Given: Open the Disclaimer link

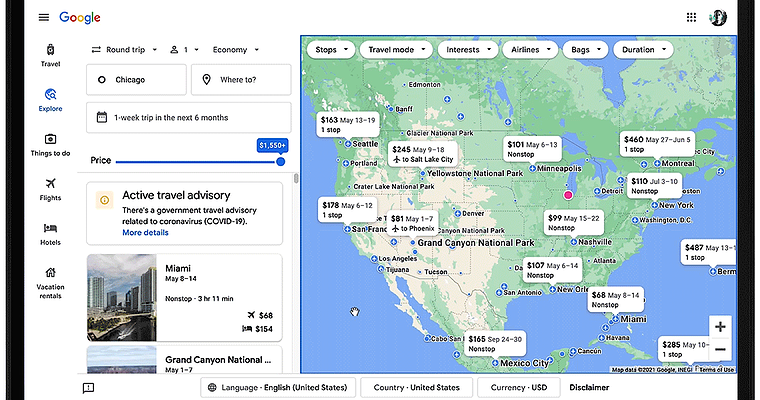Looking at the screenshot, I should [x=589, y=387].
